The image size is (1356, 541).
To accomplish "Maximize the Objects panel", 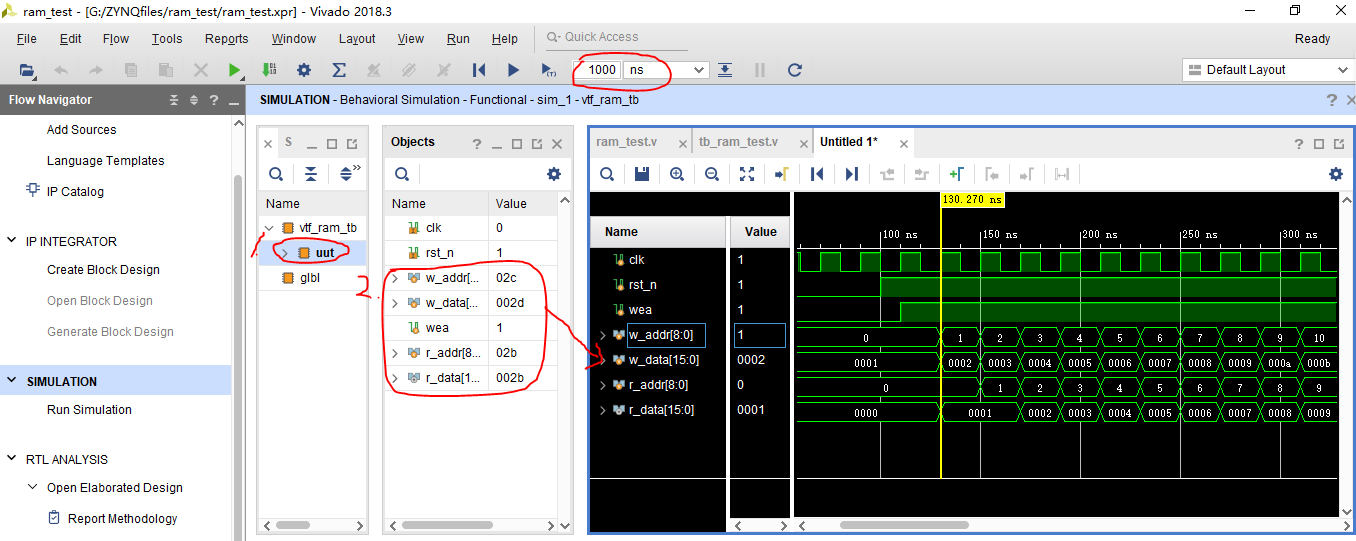I will (518, 144).
